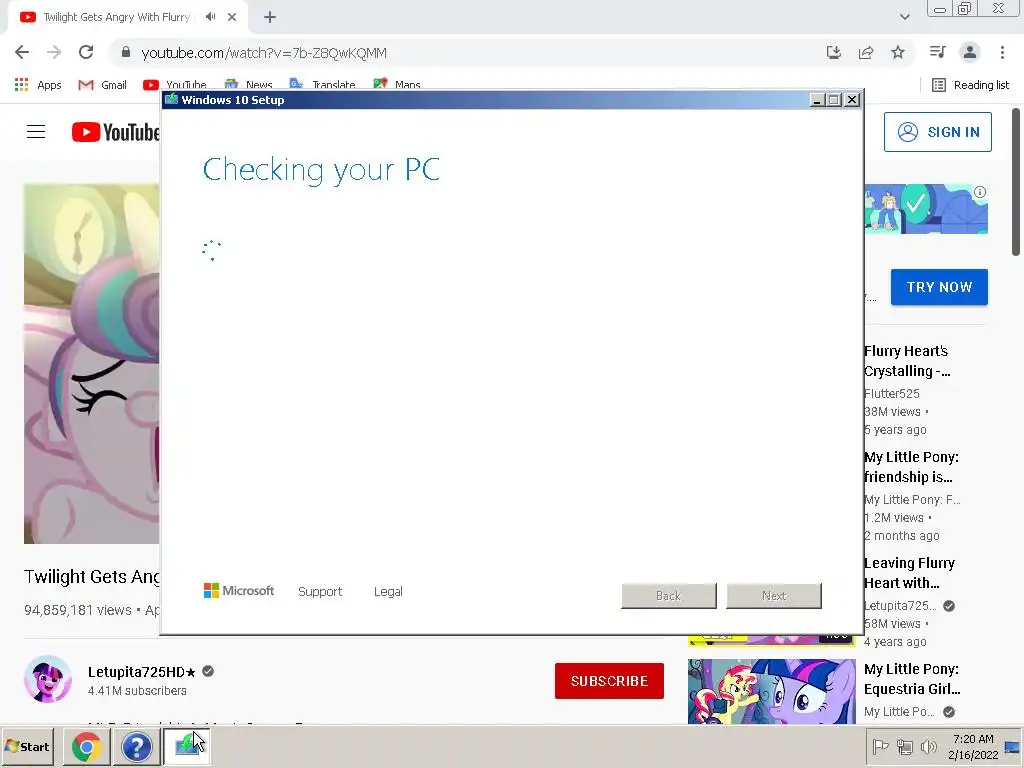Open Chrome's three-dot menu
The height and width of the screenshot is (768, 1024).
coord(1002,52)
